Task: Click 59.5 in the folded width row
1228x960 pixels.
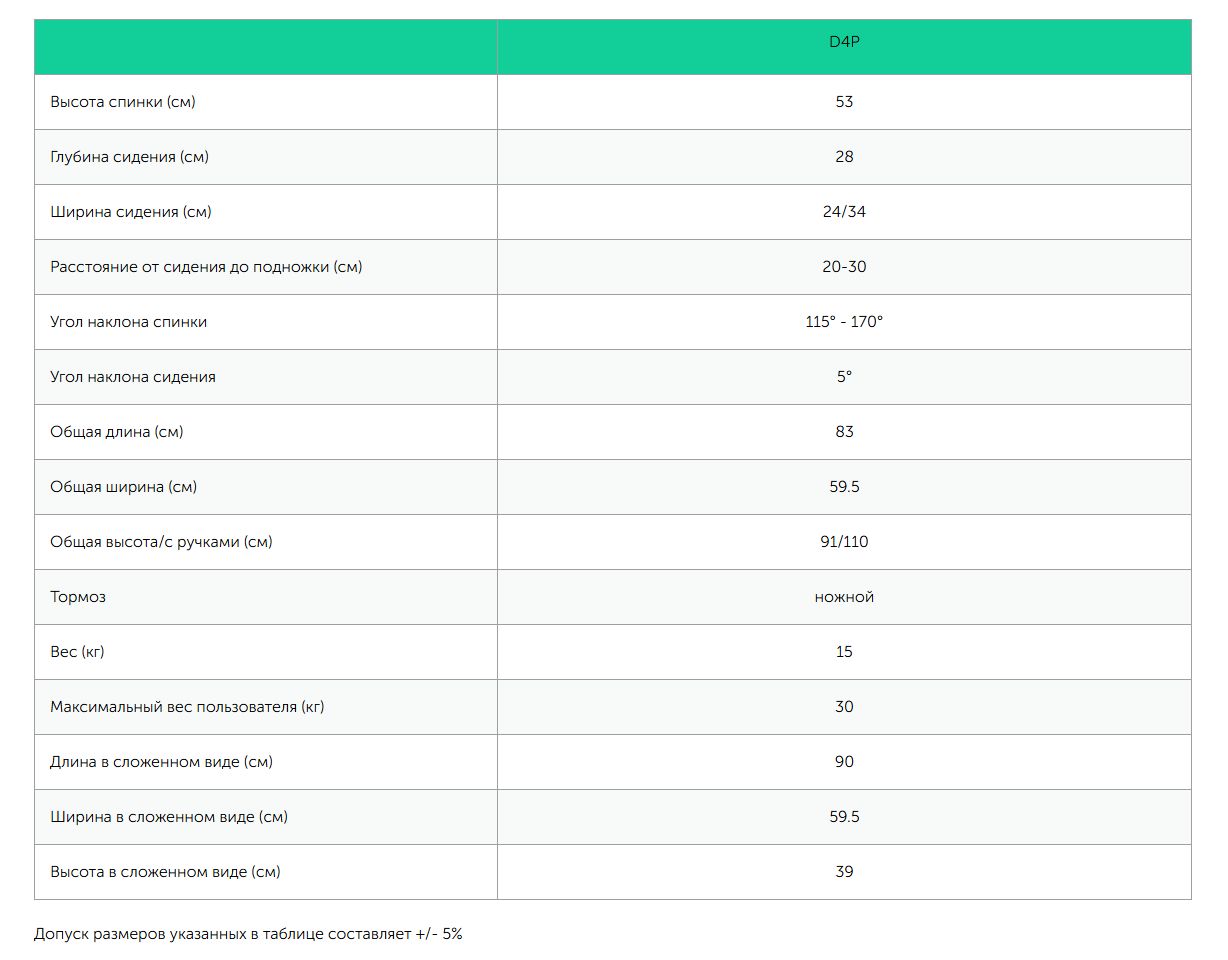Action: [x=844, y=817]
